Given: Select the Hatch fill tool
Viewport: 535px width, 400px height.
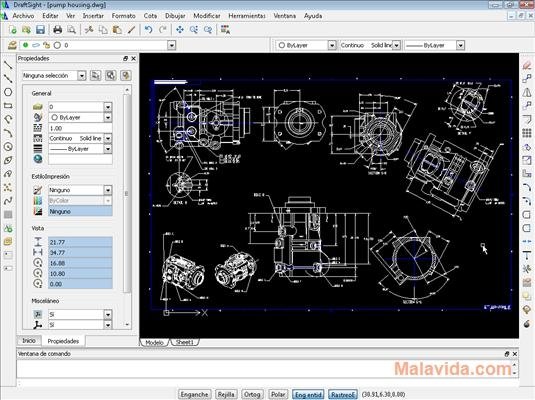Looking at the screenshot, I should tap(8, 214).
